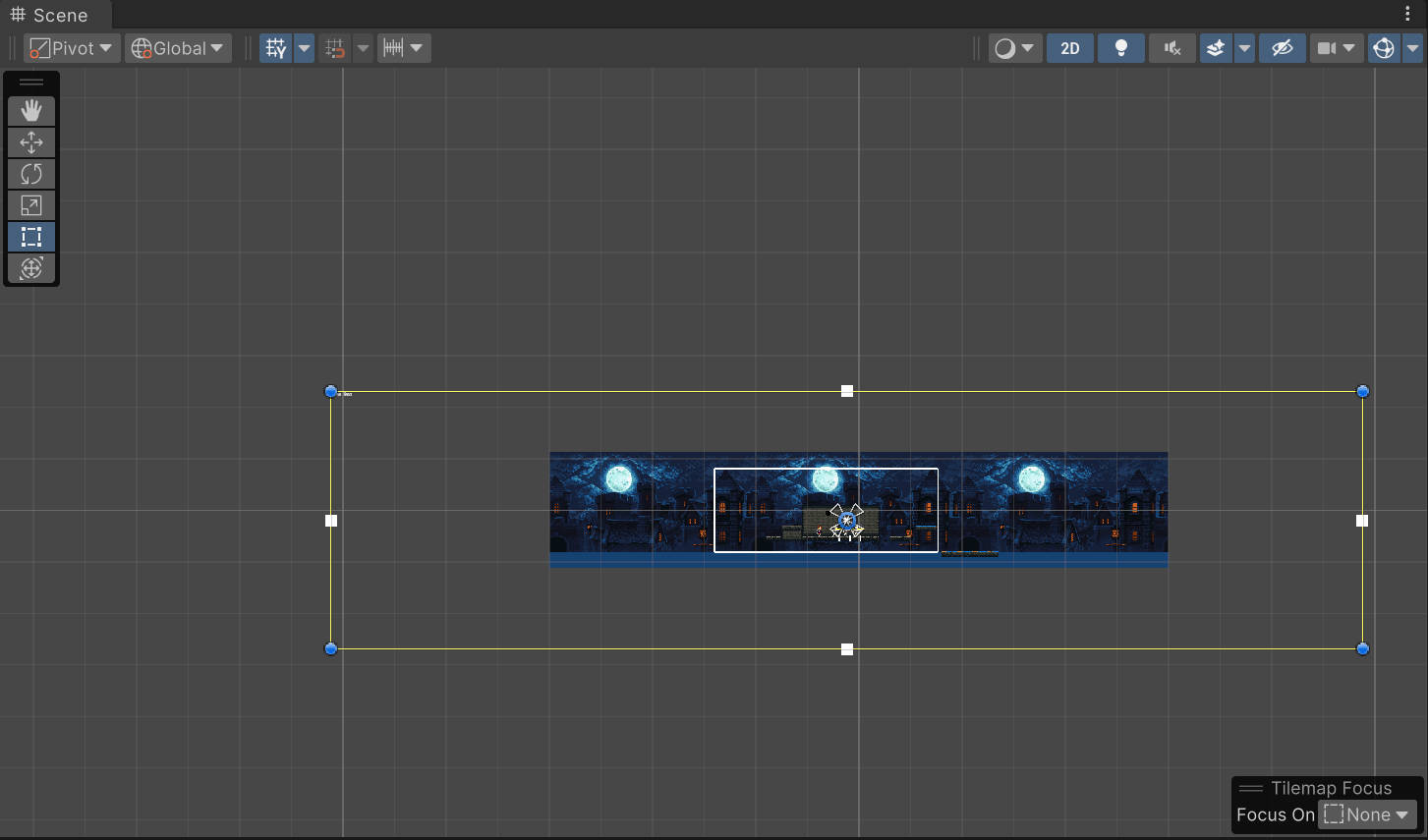This screenshot has height=840, width=1428.
Task: Select the Hand (View) tool
Action: click(31, 111)
